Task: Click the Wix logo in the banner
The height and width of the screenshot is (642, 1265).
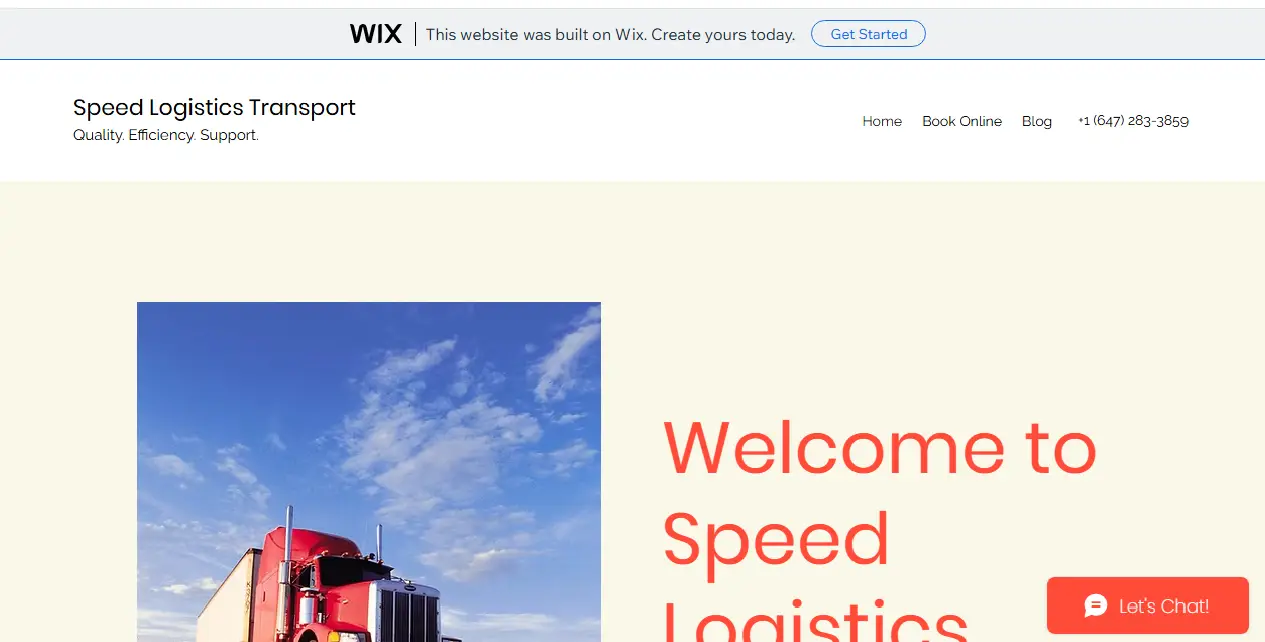Action: tap(375, 34)
